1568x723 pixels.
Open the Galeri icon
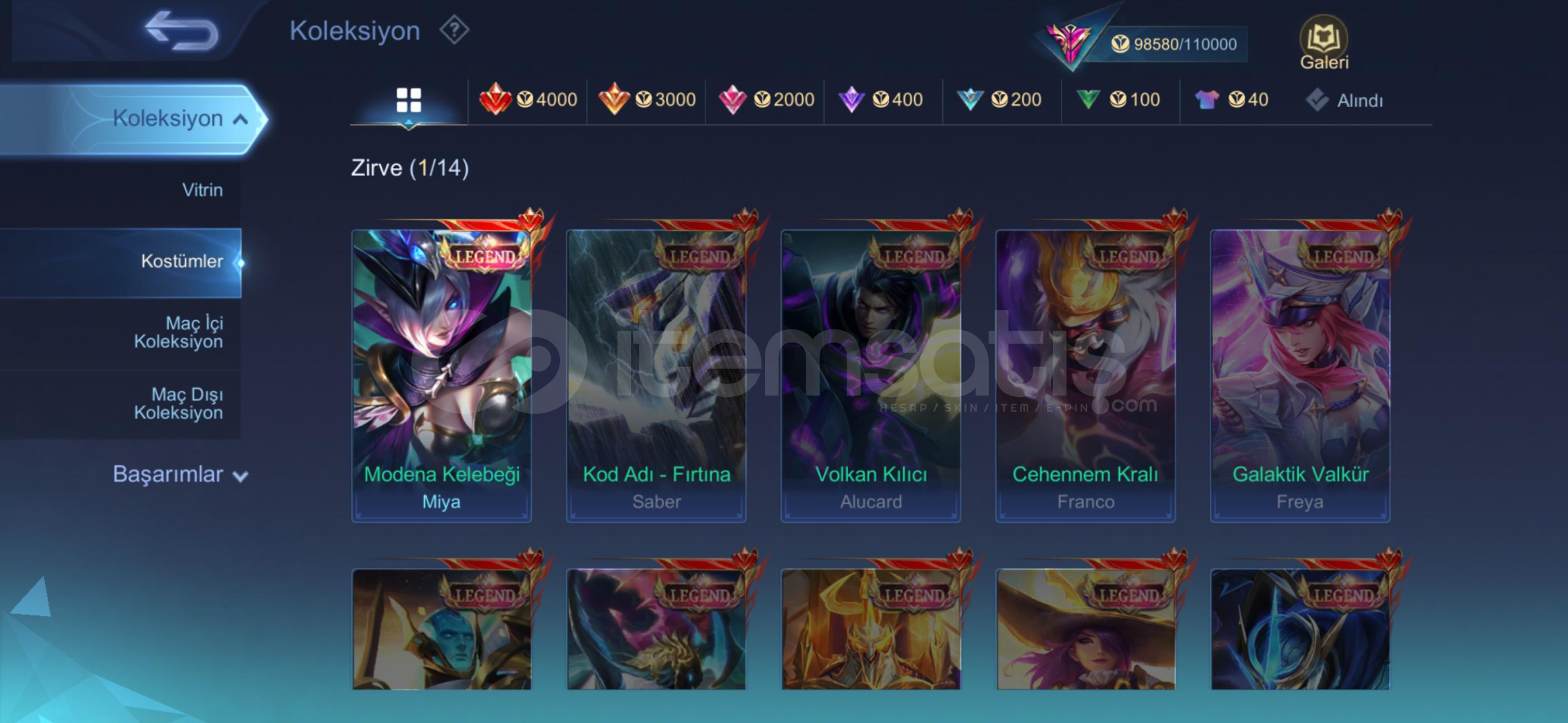(1324, 43)
